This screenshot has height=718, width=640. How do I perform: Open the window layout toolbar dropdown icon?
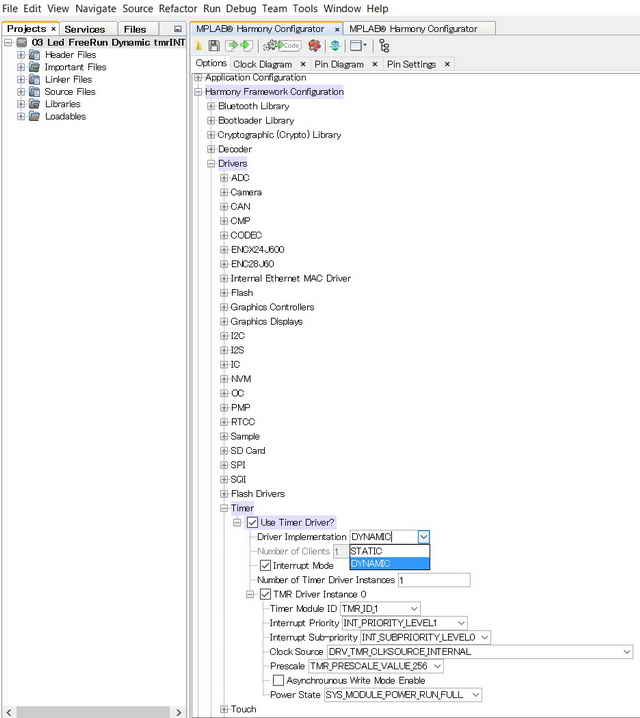(x=358, y=46)
